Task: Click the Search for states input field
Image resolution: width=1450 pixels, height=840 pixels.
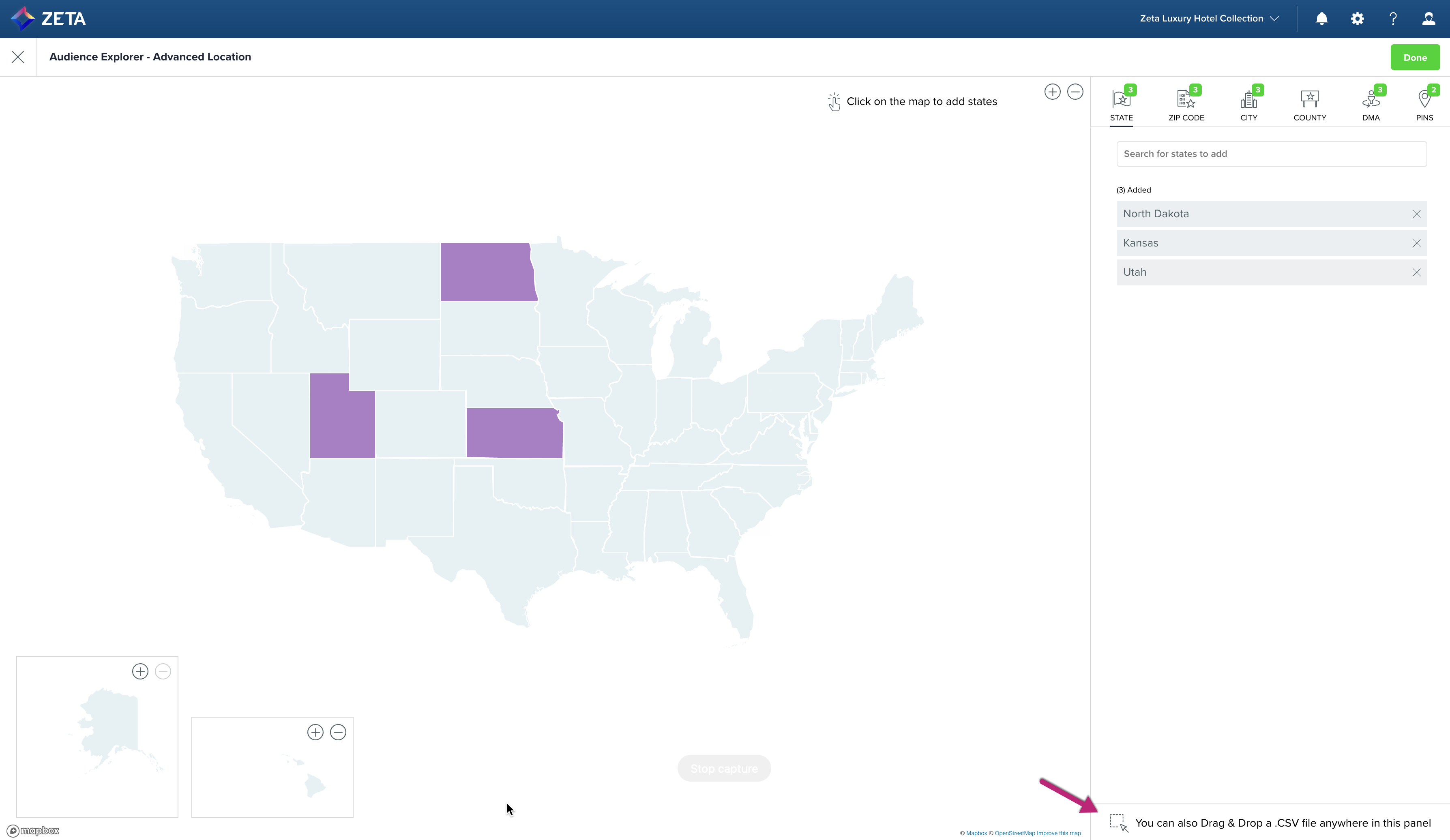Action: (x=1271, y=154)
